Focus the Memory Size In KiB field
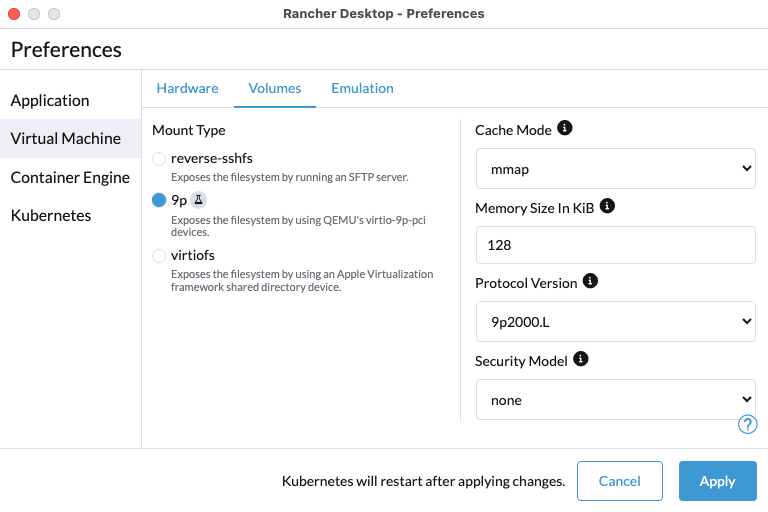This screenshot has width=768, height=512. coord(615,245)
